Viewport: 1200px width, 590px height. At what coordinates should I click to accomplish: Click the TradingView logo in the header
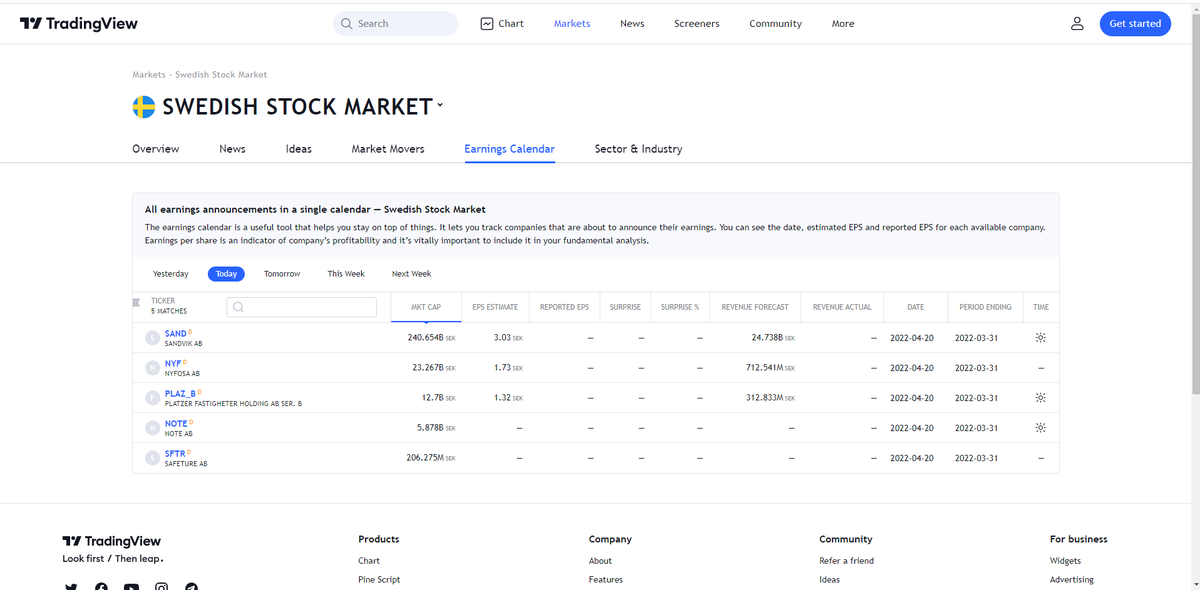pos(79,23)
